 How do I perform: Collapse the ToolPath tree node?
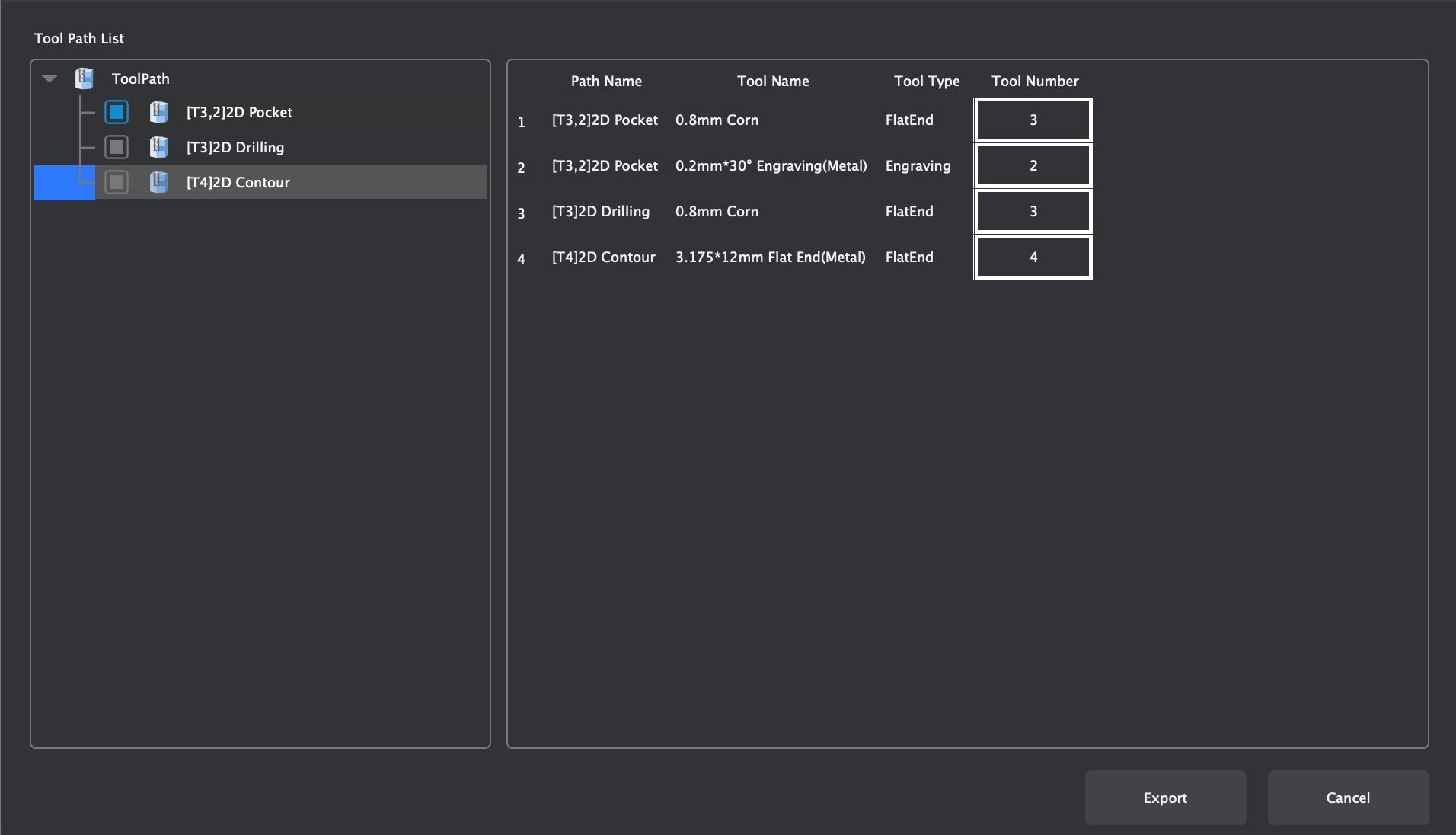pyautogui.click(x=49, y=78)
